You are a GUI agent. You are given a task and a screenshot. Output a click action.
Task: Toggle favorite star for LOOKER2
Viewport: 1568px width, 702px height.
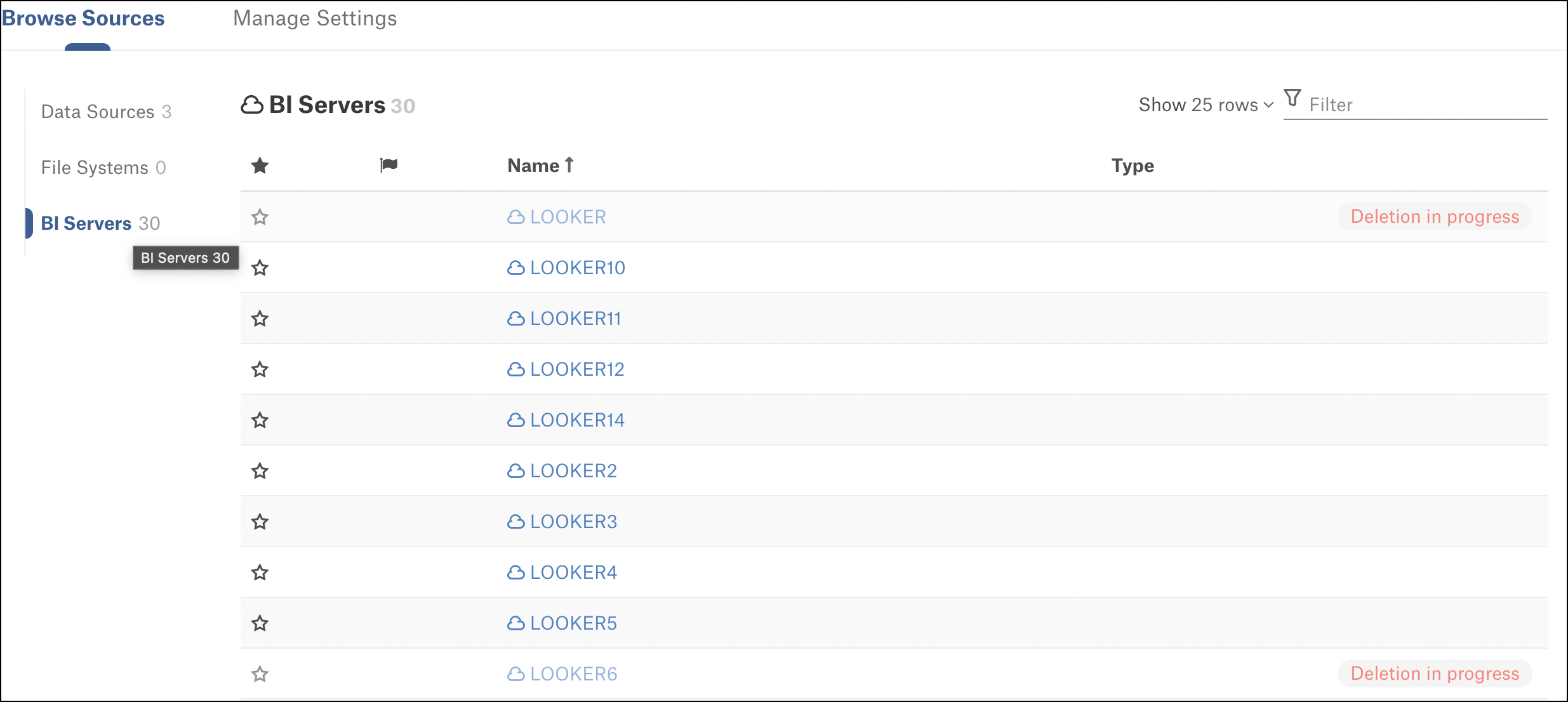click(x=260, y=471)
